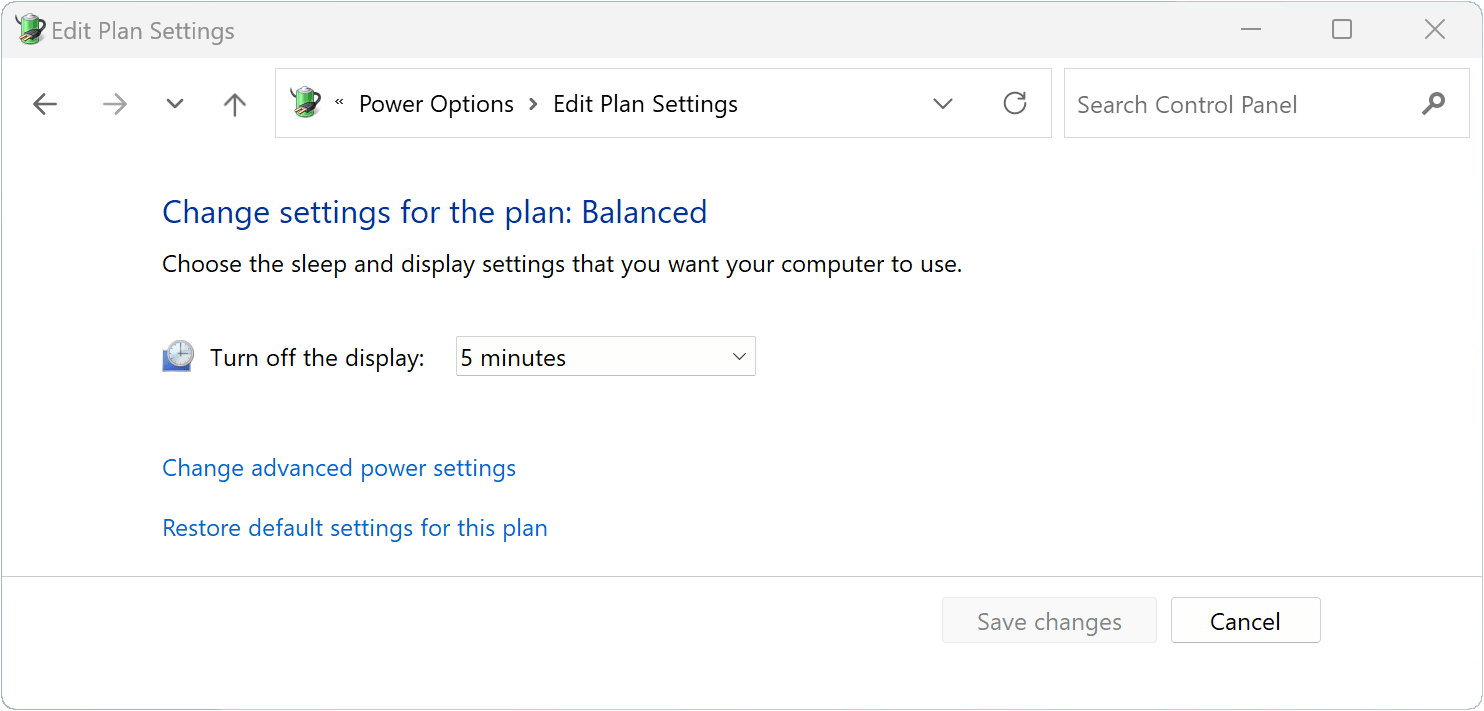Expand the address bar history dropdown
Image resolution: width=1484 pixels, height=711 pixels.
(x=942, y=104)
